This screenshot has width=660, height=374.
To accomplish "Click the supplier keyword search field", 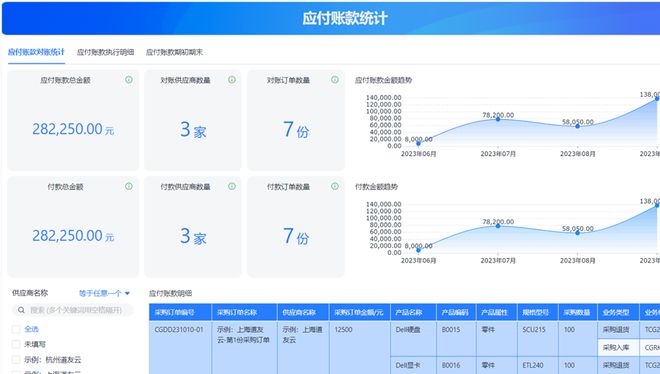I will [72, 310].
